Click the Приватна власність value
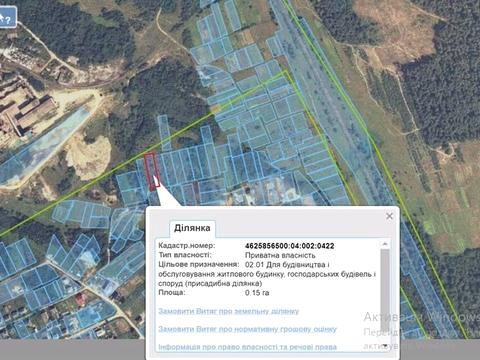The height and width of the screenshot is (360, 480). 280,255
